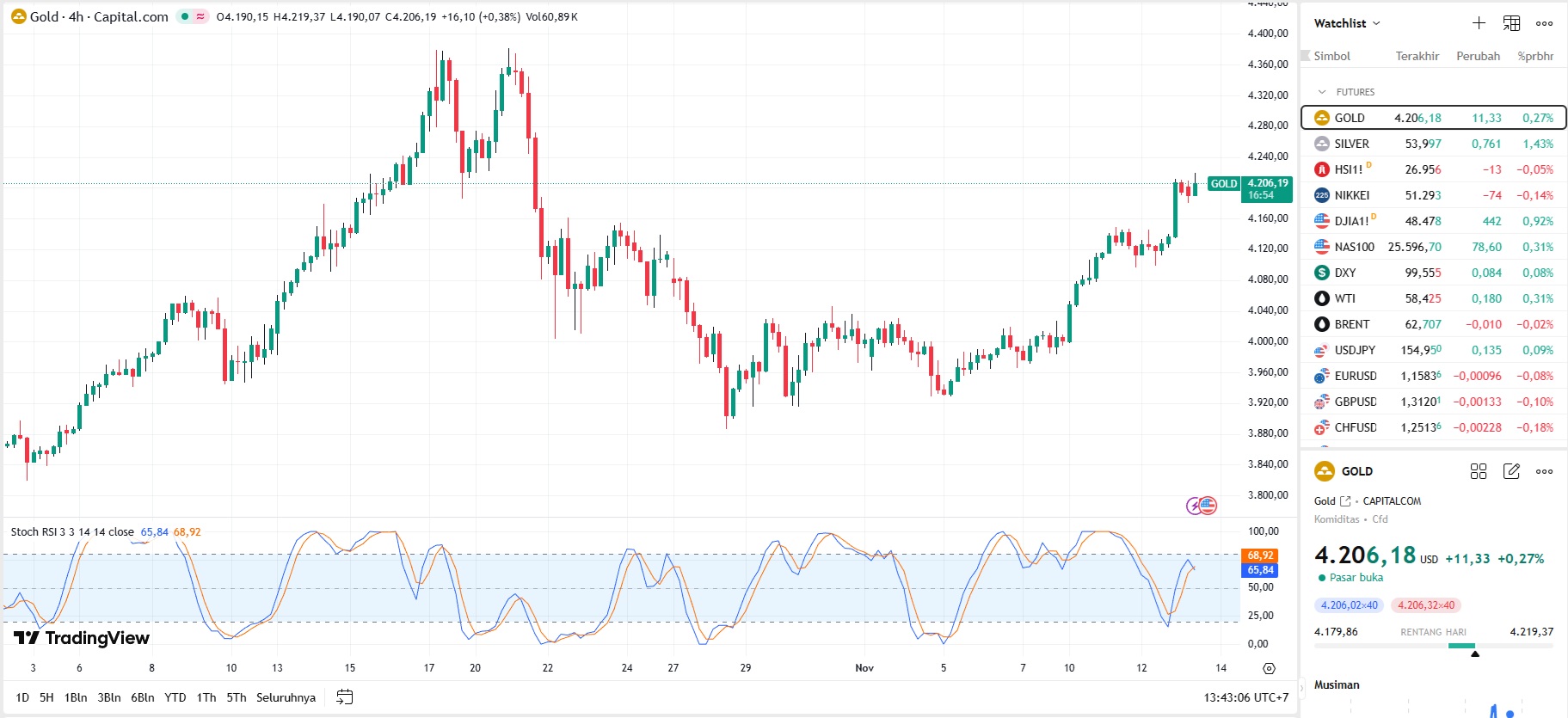Click the US flag economic event icon
The height and width of the screenshot is (718, 1568).
(x=1208, y=506)
